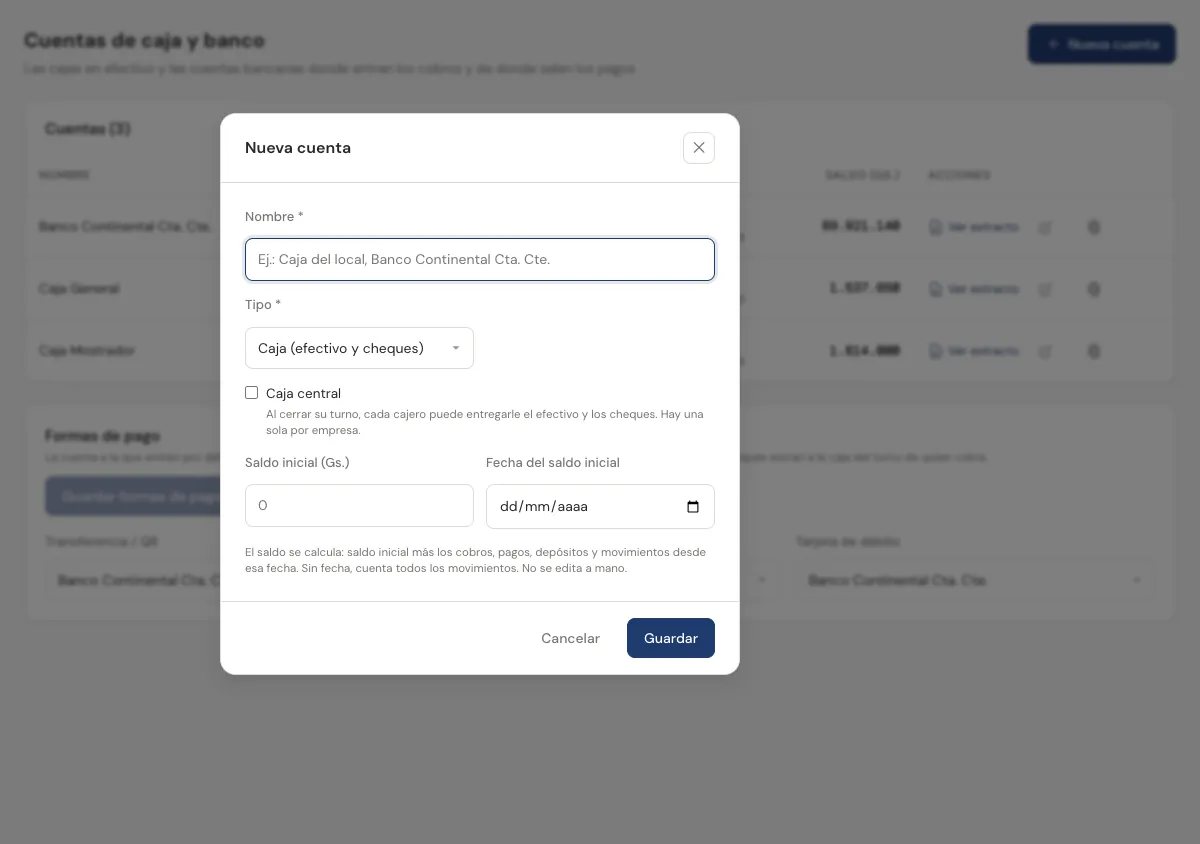Open Ver extracto for the Caja General row
The height and width of the screenshot is (844, 1200).
pyautogui.click(x=974, y=289)
